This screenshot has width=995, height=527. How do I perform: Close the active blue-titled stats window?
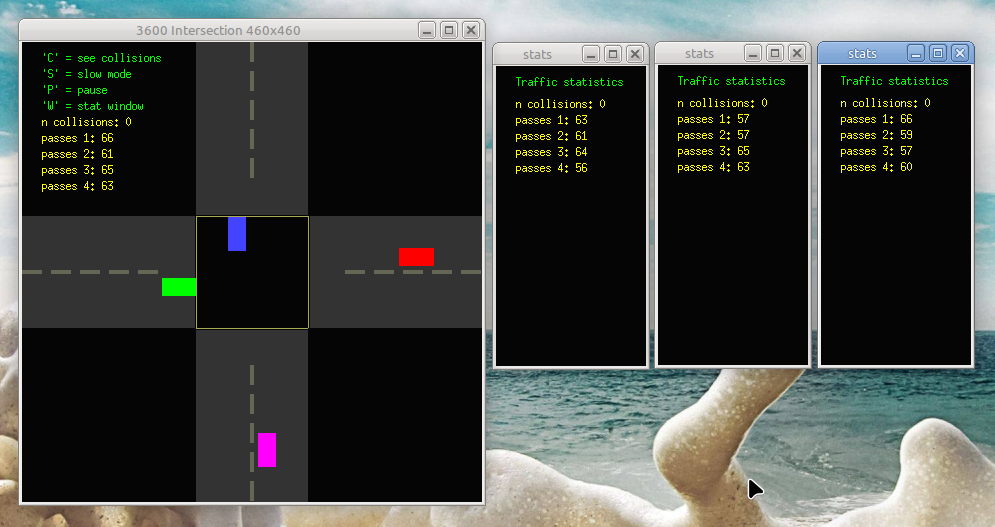pos(960,53)
